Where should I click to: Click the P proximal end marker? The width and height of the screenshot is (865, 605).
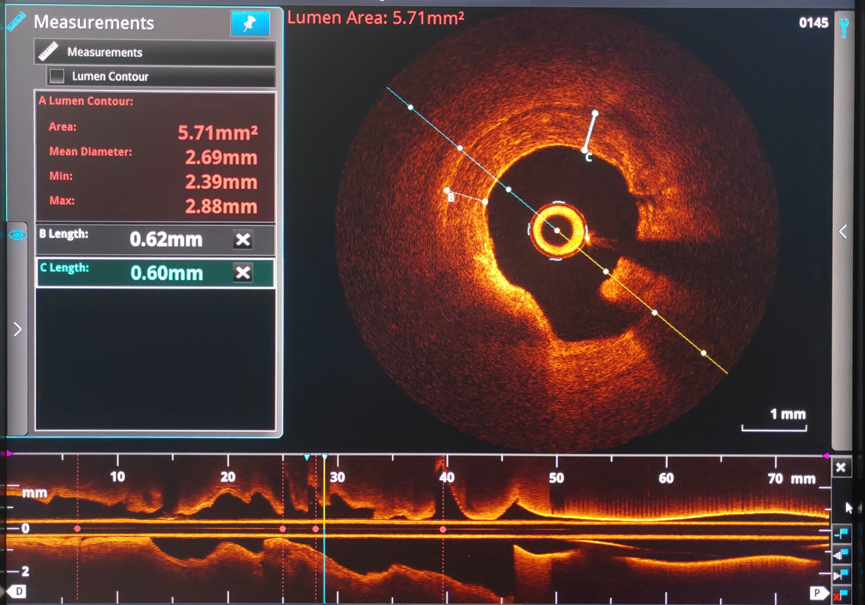coord(816,593)
